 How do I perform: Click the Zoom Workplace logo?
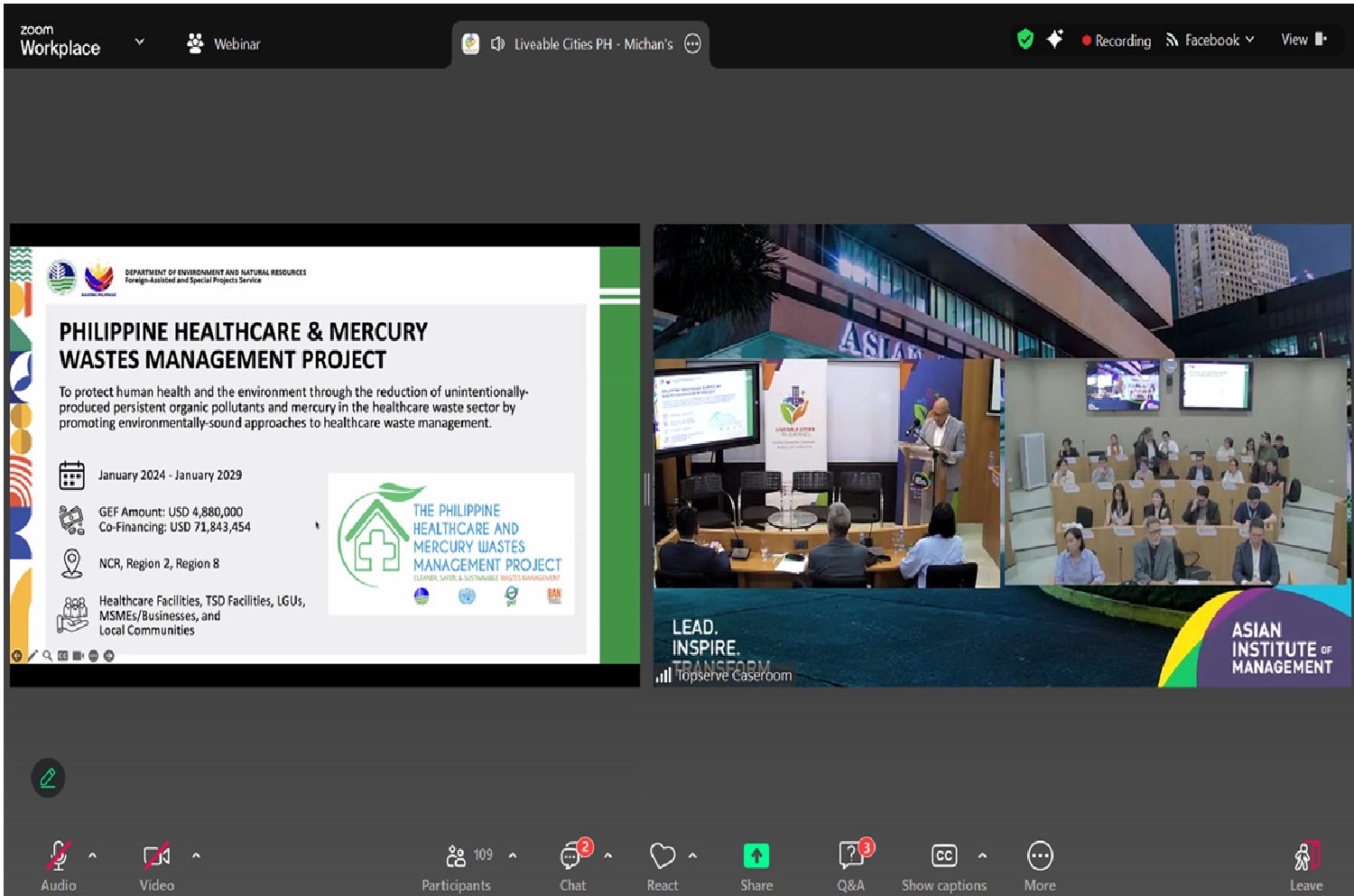[60, 41]
